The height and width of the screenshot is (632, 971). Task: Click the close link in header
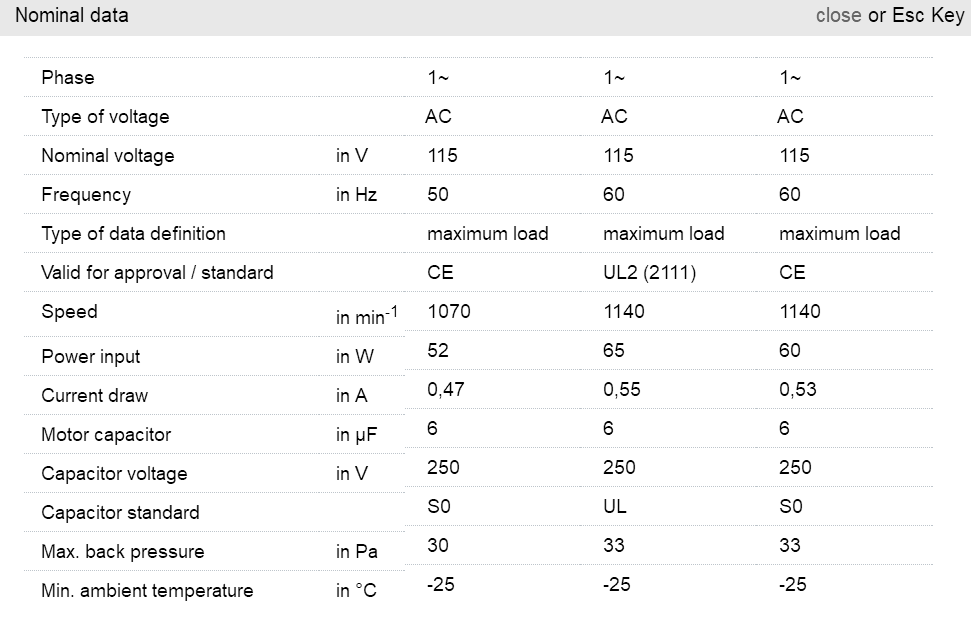838,16
